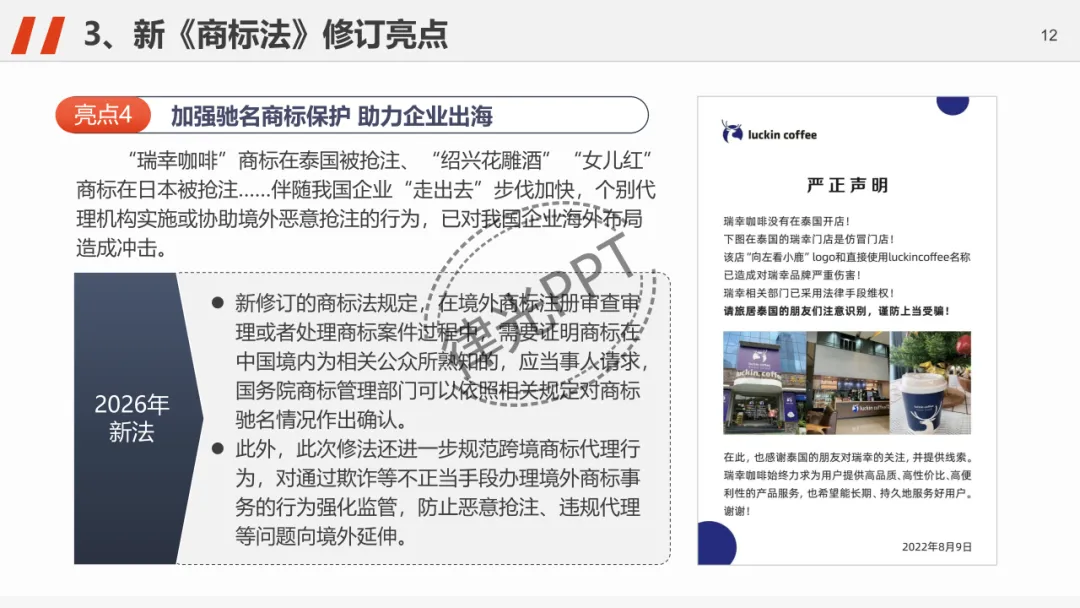The width and height of the screenshot is (1080, 608).
Task: Click the line 下图在泰国的瑞幸门店是仿冒门店！
Action: [x=809, y=239]
